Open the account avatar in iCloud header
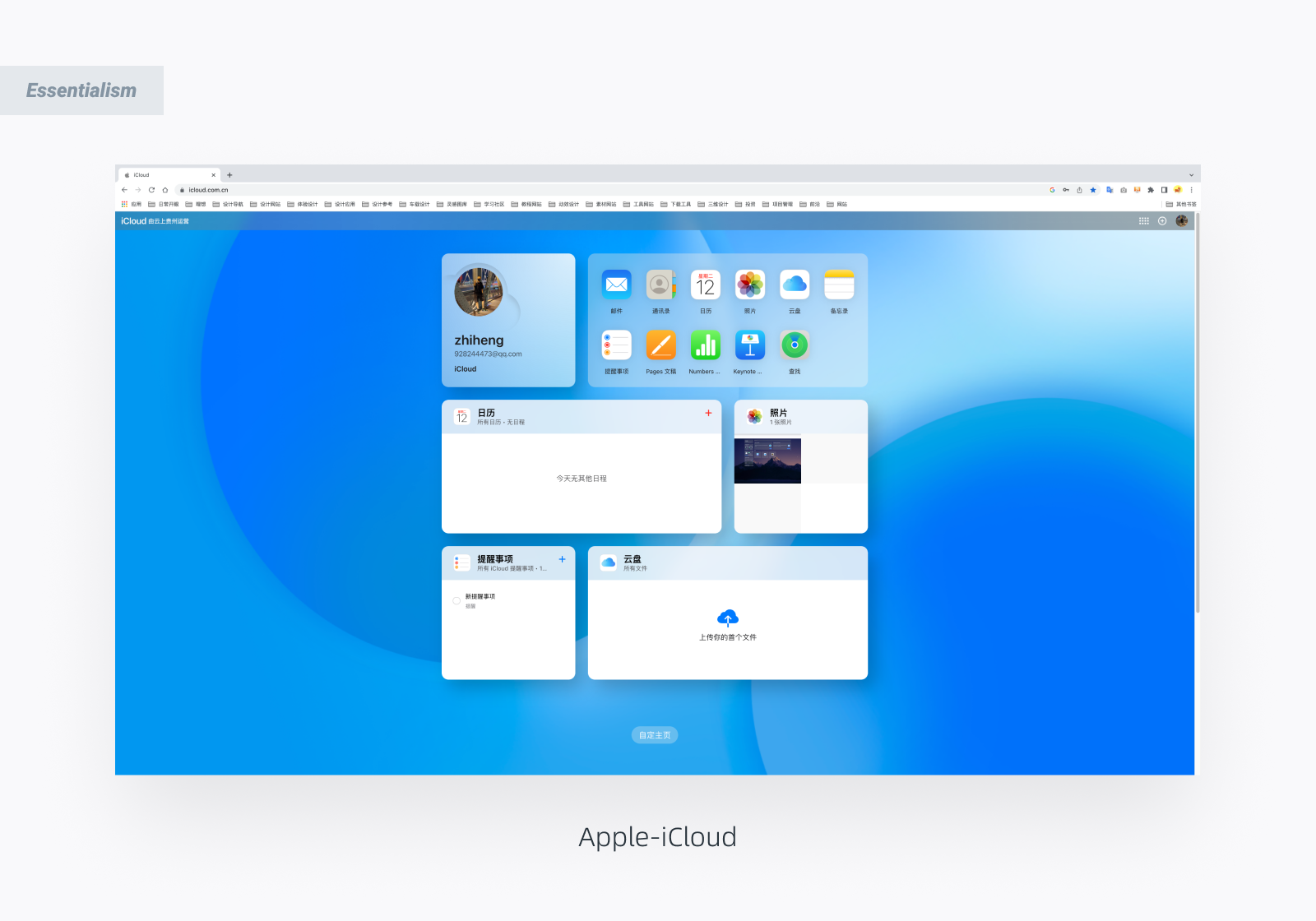Image resolution: width=1316 pixels, height=921 pixels. [1182, 220]
